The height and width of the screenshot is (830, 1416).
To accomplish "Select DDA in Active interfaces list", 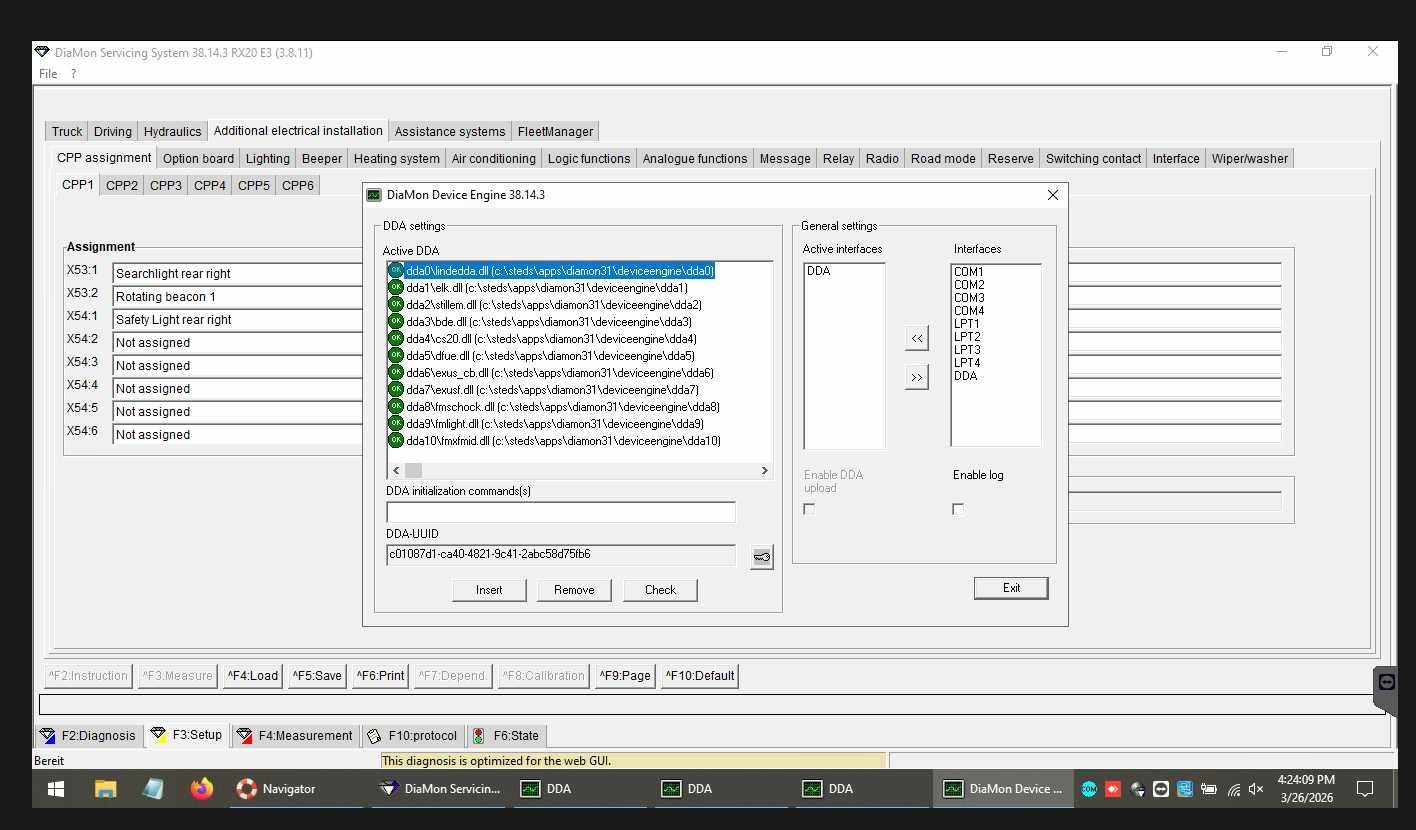I will pos(818,271).
